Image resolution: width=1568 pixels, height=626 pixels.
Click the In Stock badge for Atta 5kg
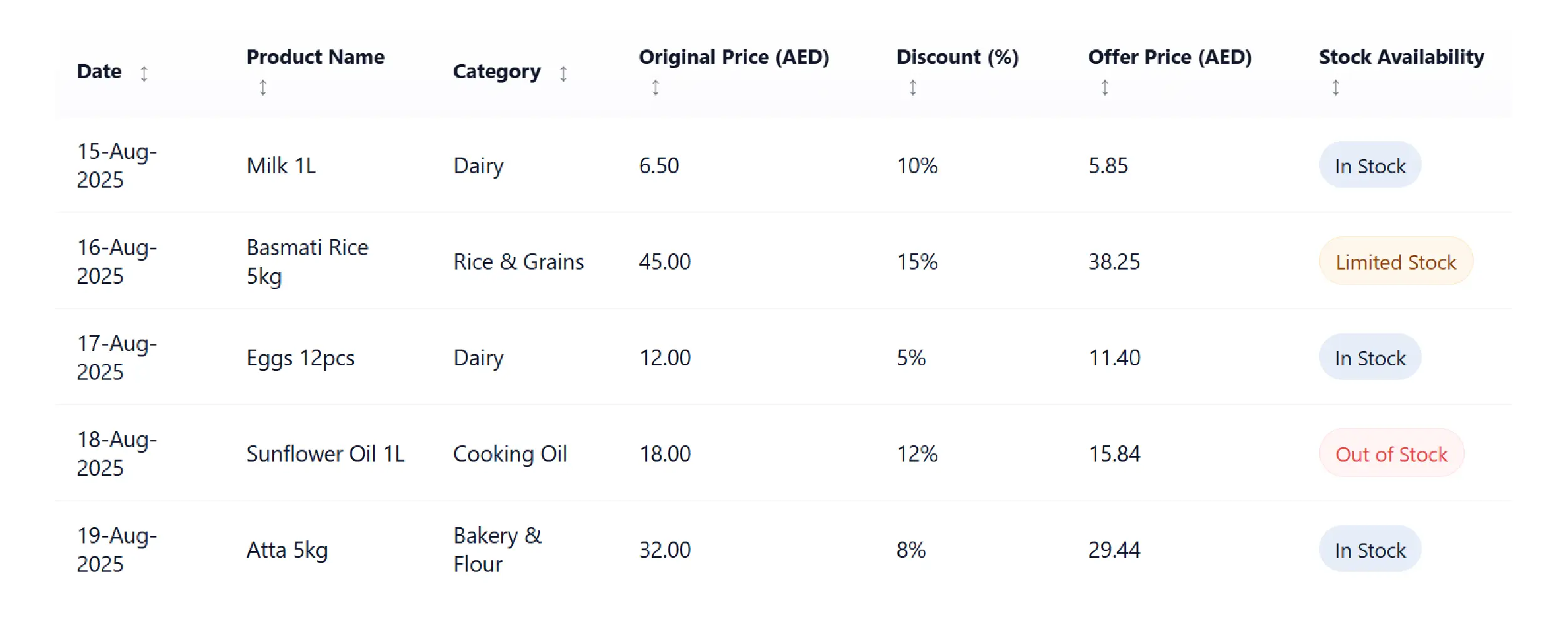click(1370, 550)
